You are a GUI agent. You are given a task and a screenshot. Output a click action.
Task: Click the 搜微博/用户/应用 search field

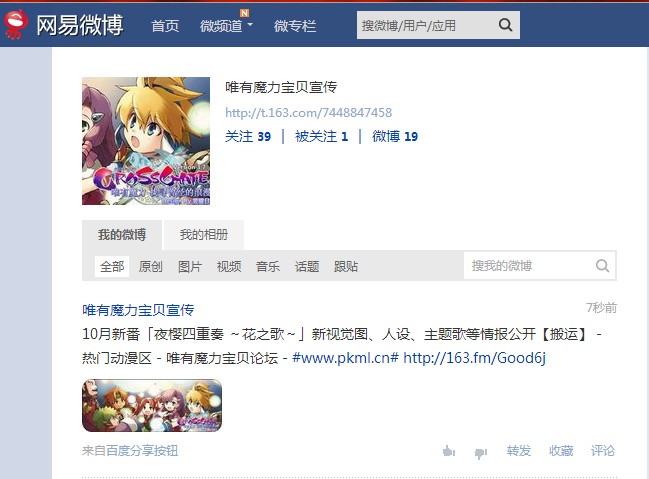(x=426, y=25)
